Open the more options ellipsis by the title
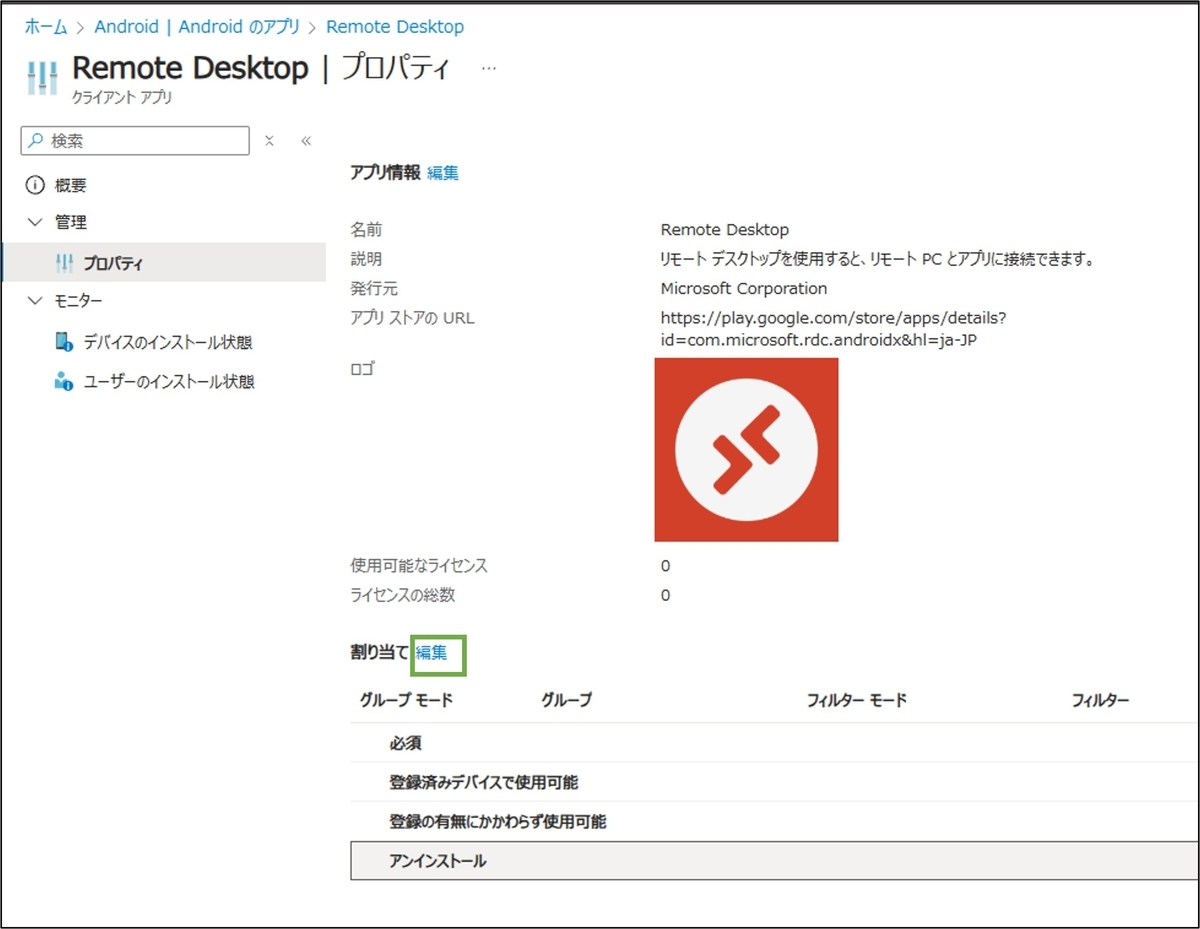Viewport: 1200px width, 929px height. coord(489,68)
